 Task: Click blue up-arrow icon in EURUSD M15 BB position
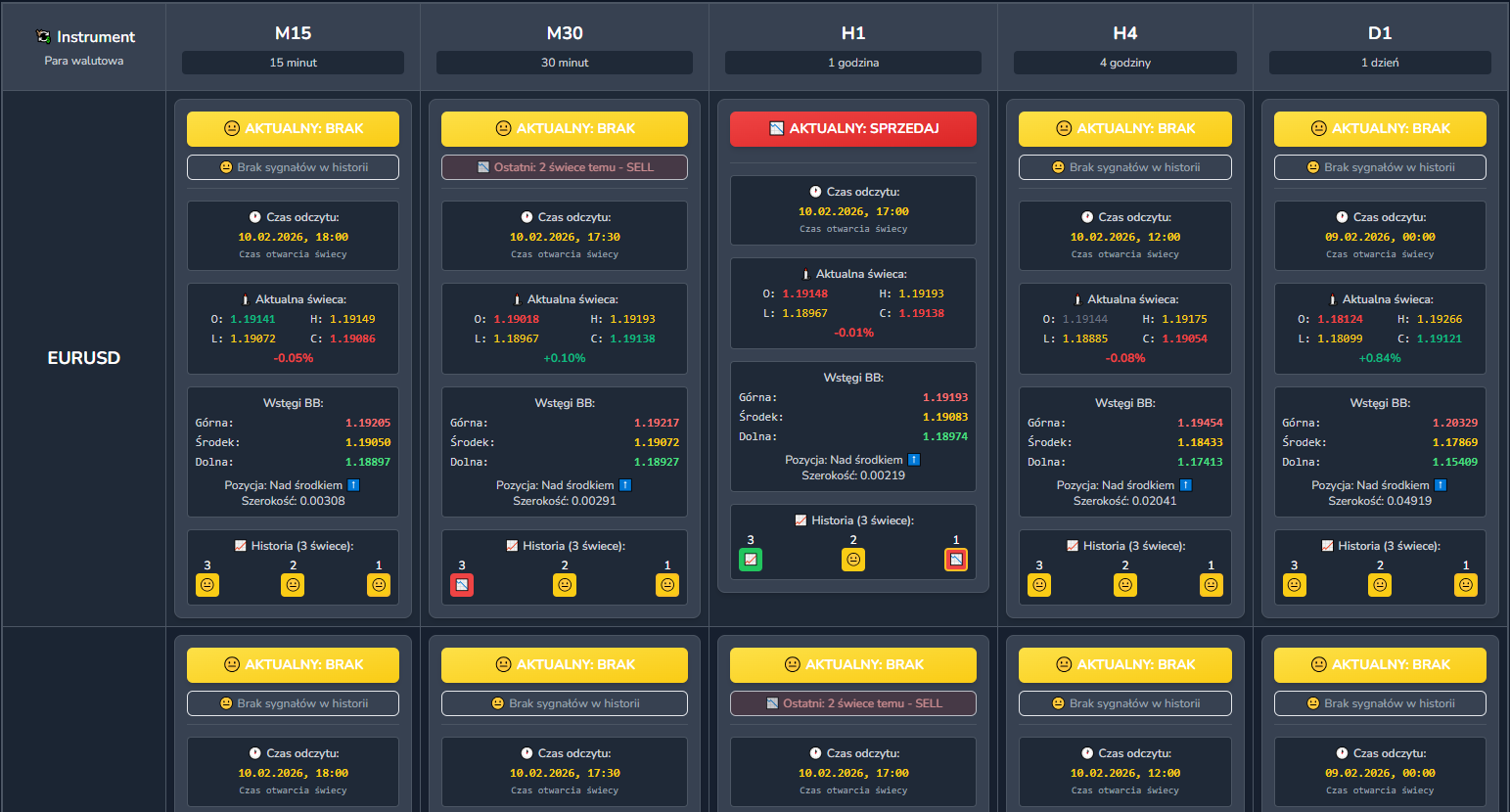[x=353, y=485]
